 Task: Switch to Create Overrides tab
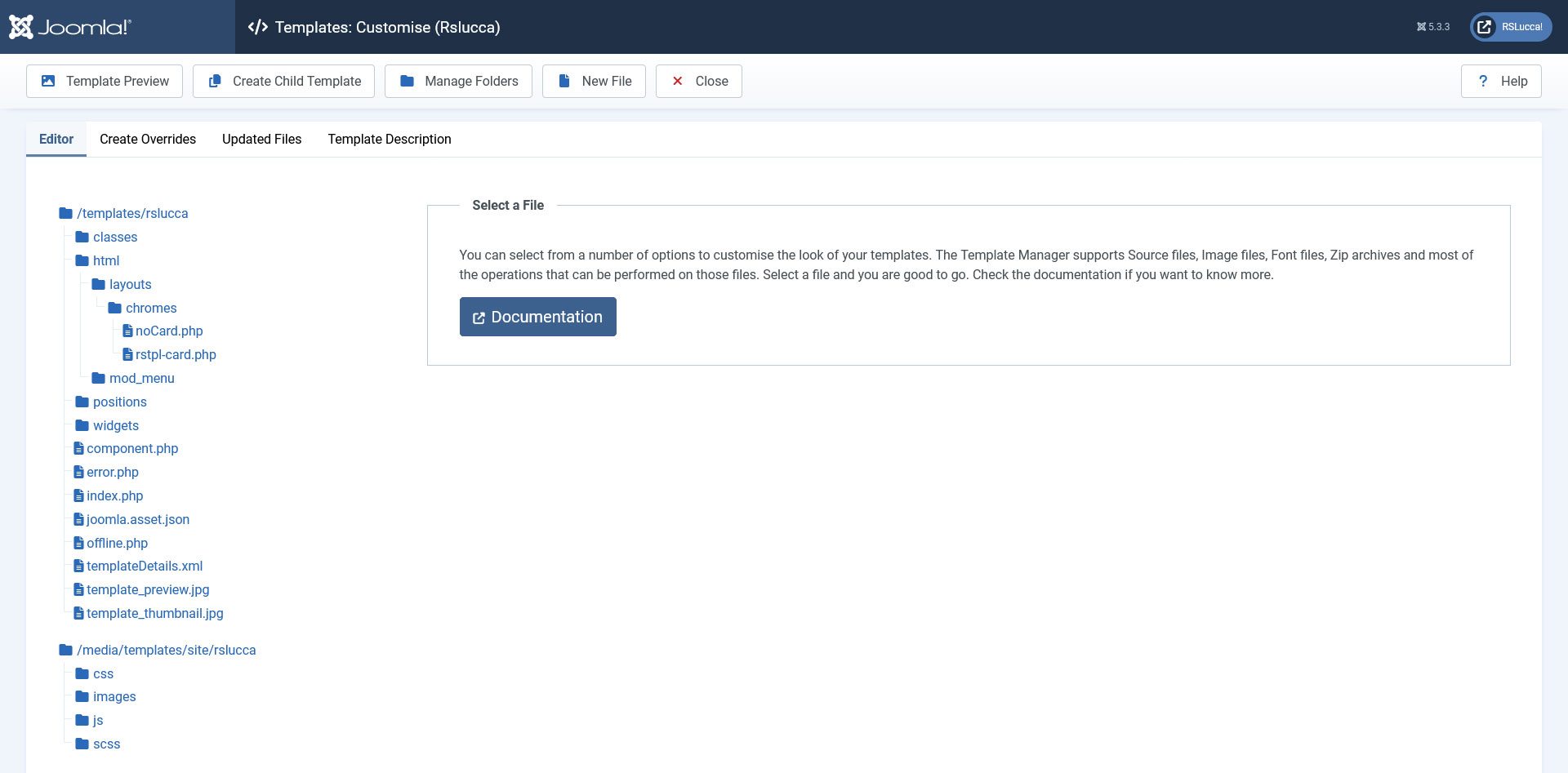(148, 140)
